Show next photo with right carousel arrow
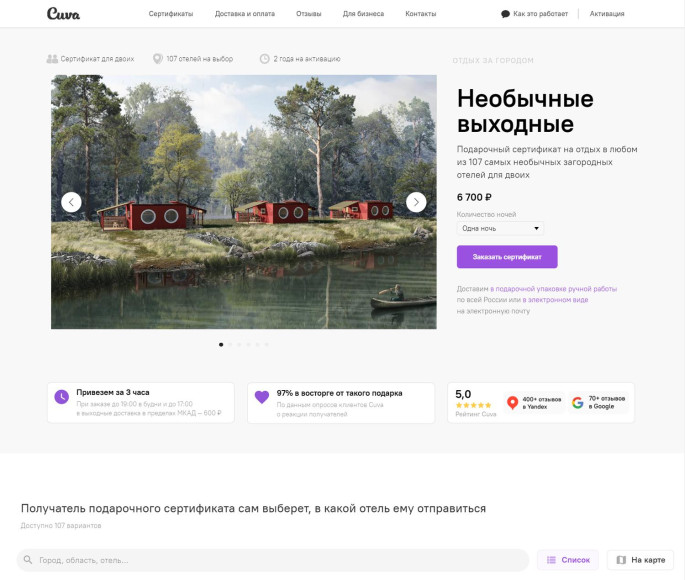The image size is (685, 580). [416, 202]
